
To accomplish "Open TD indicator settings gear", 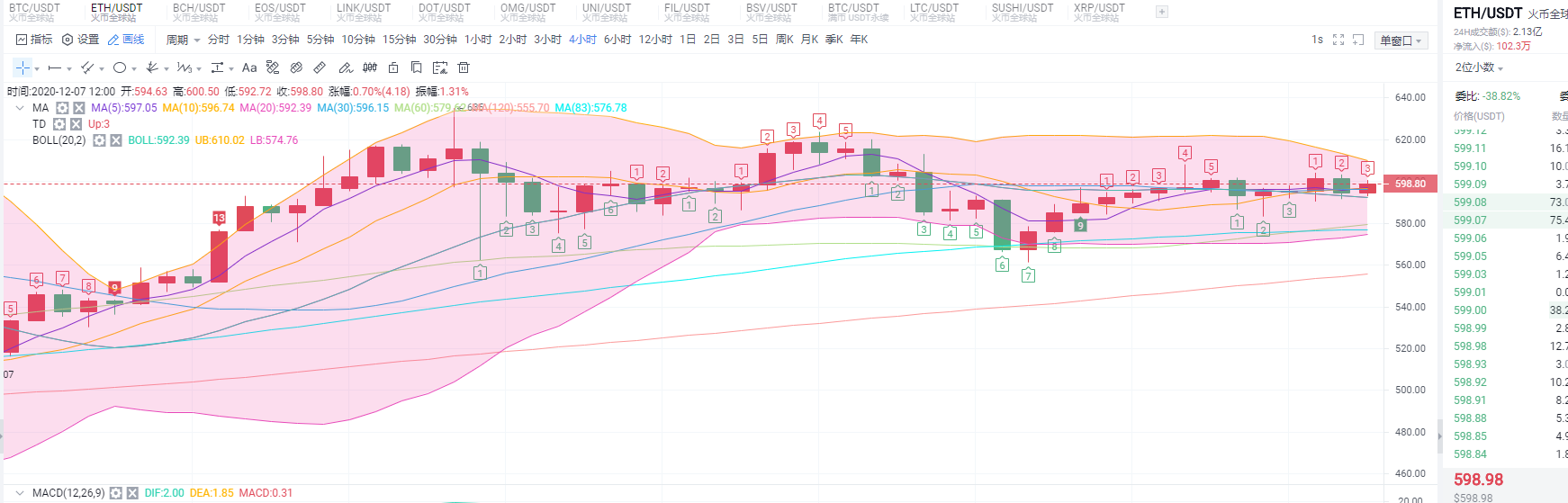I will pos(59,124).
